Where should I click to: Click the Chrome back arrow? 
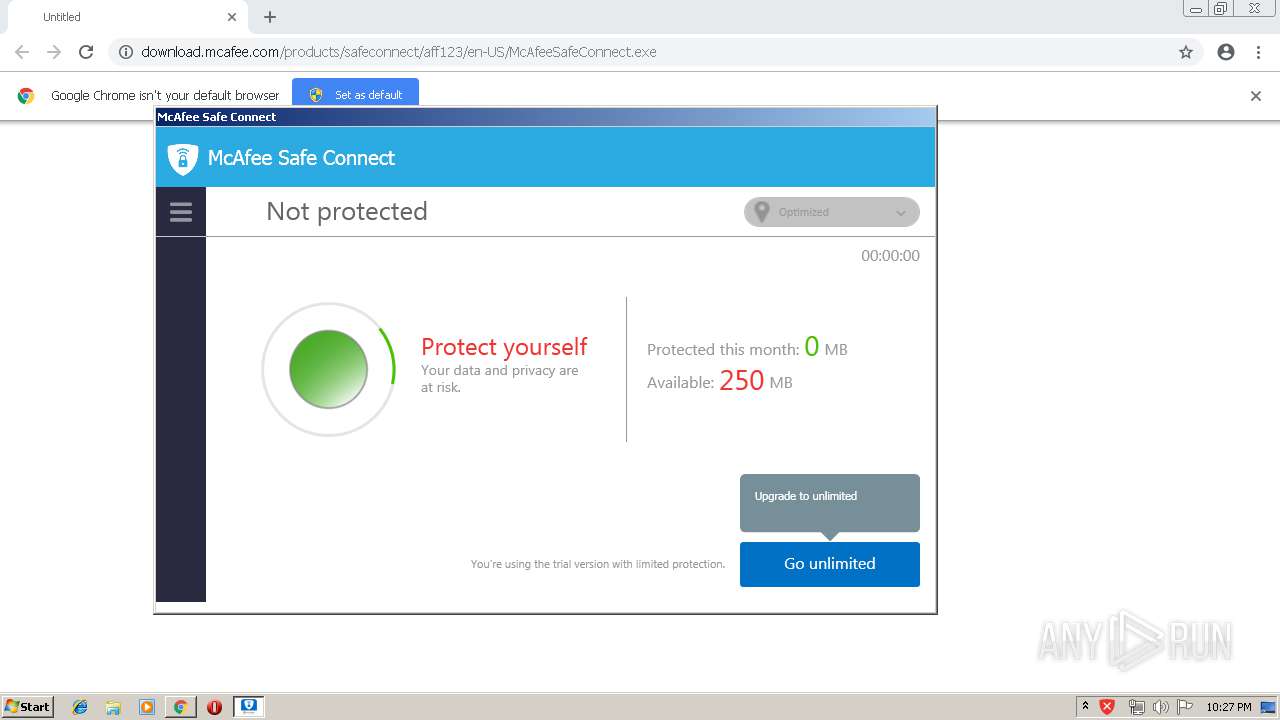pos(22,52)
